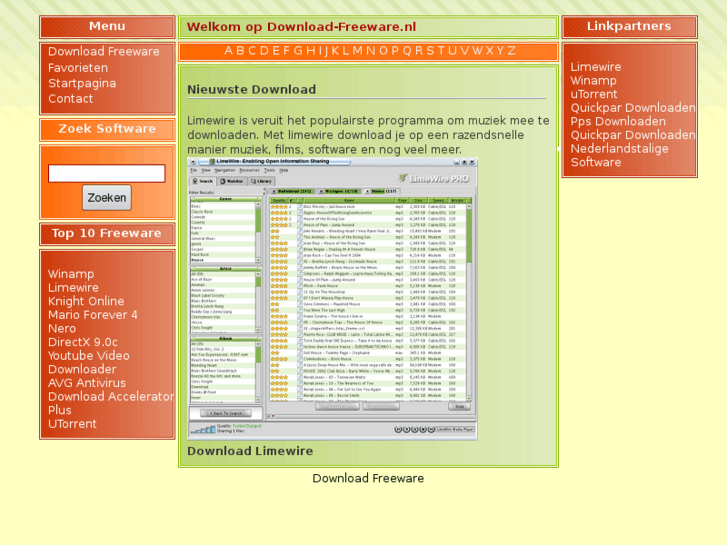Open the Nederlandstalige Software link
This screenshot has width=727, height=545.
(619, 155)
